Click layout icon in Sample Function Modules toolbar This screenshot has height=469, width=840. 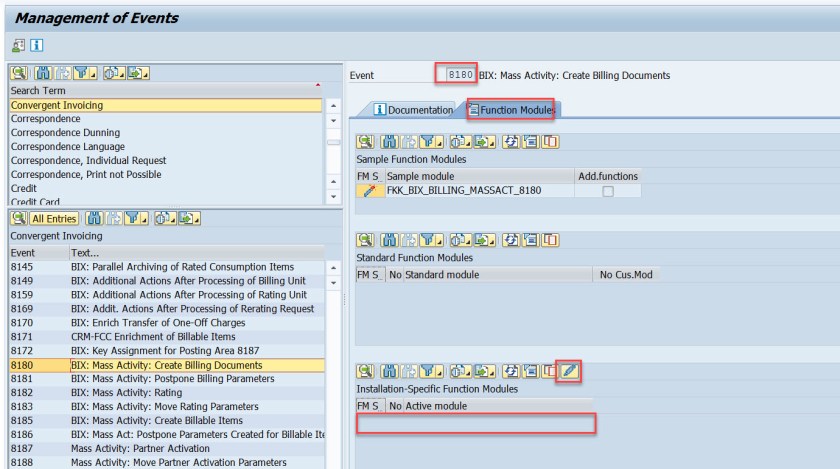coord(530,142)
